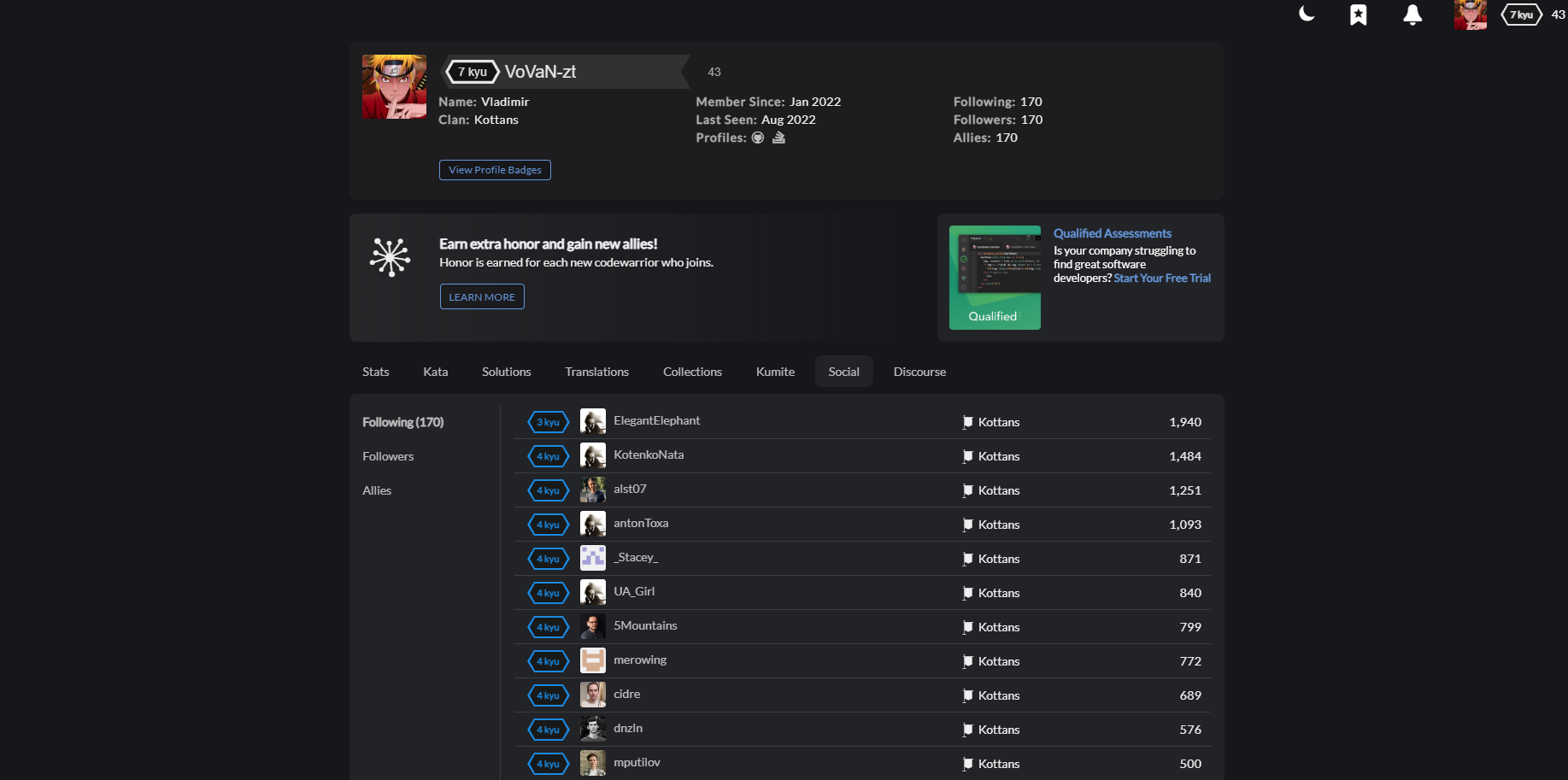Image resolution: width=1568 pixels, height=780 pixels.
Task: Open ElegantElephant user profile
Action: (x=656, y=420)
